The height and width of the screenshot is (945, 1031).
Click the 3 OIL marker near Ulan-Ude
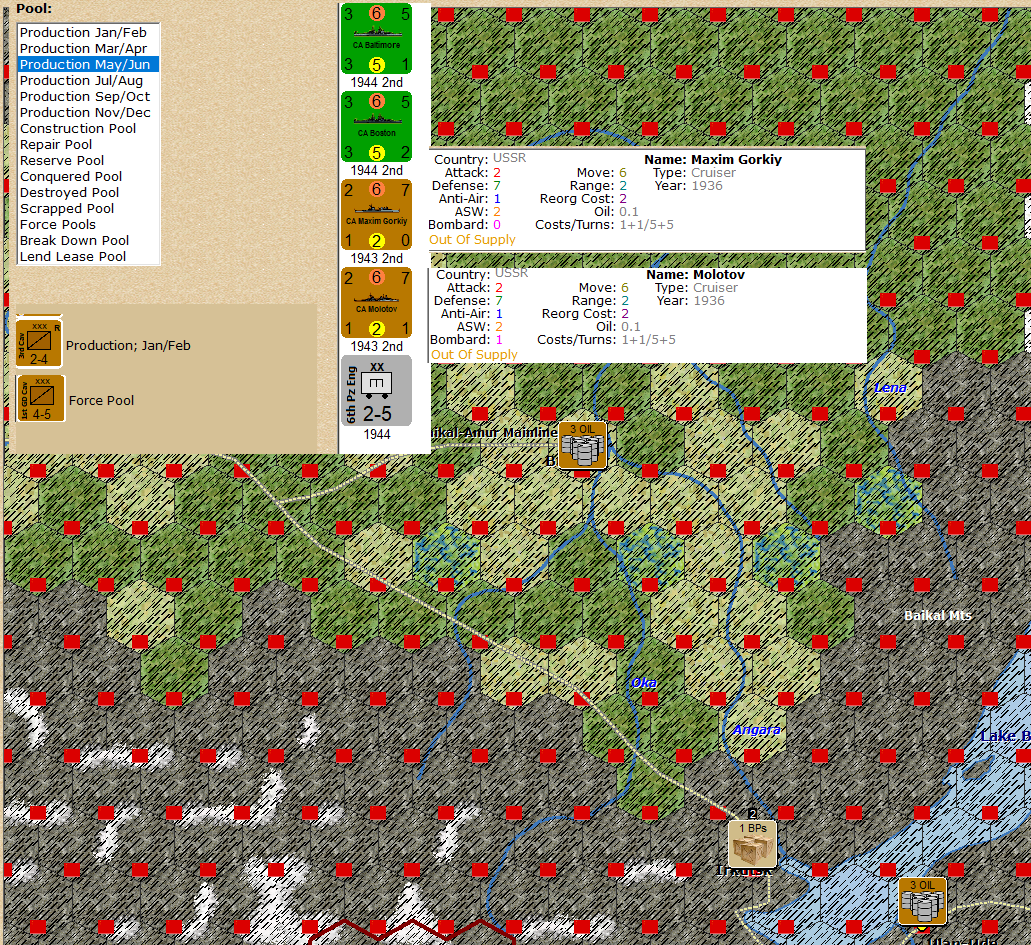click(923, 901)
